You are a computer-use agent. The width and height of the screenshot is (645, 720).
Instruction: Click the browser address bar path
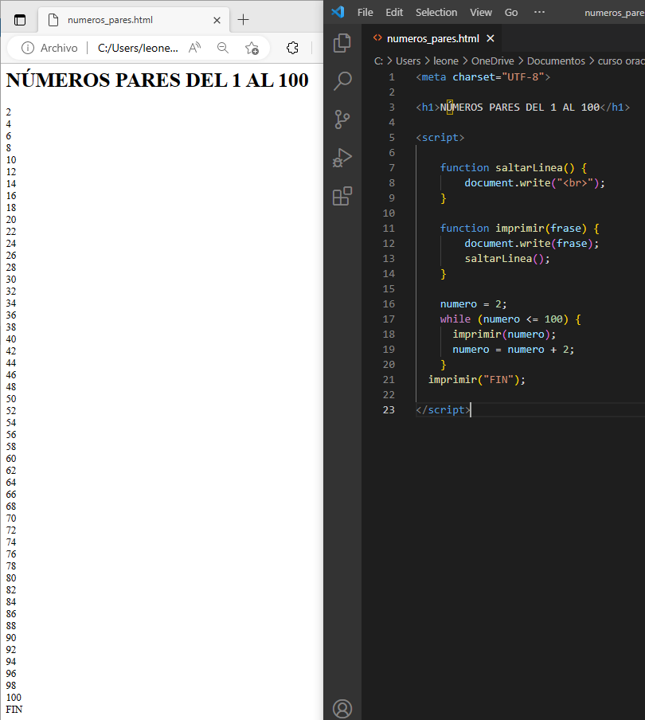coord(138,48)
